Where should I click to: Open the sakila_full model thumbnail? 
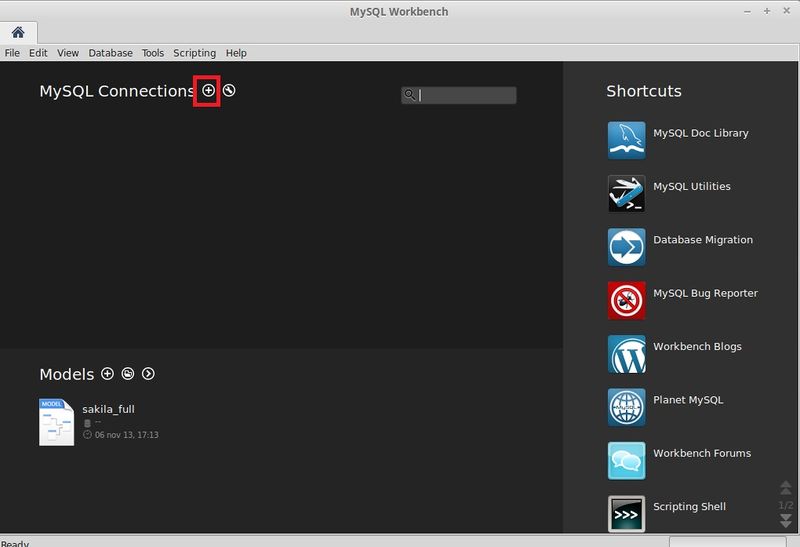(56, 422)
